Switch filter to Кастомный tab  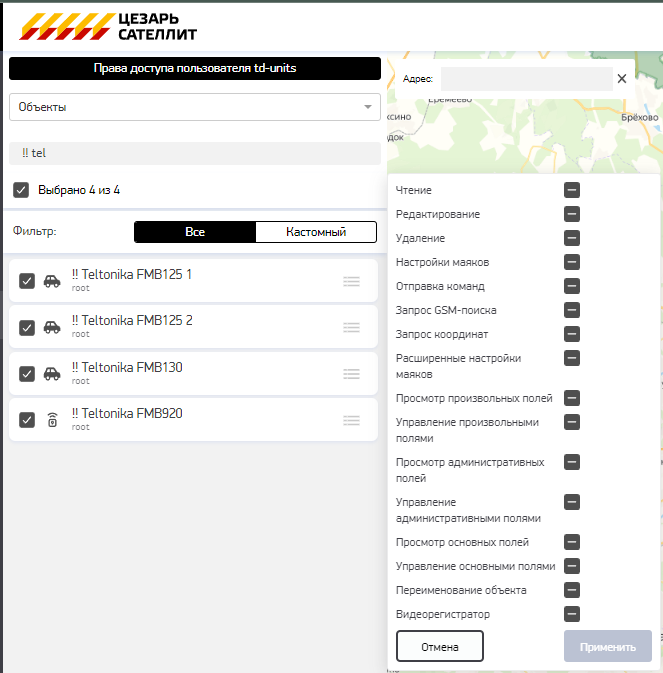click(316, 232)
